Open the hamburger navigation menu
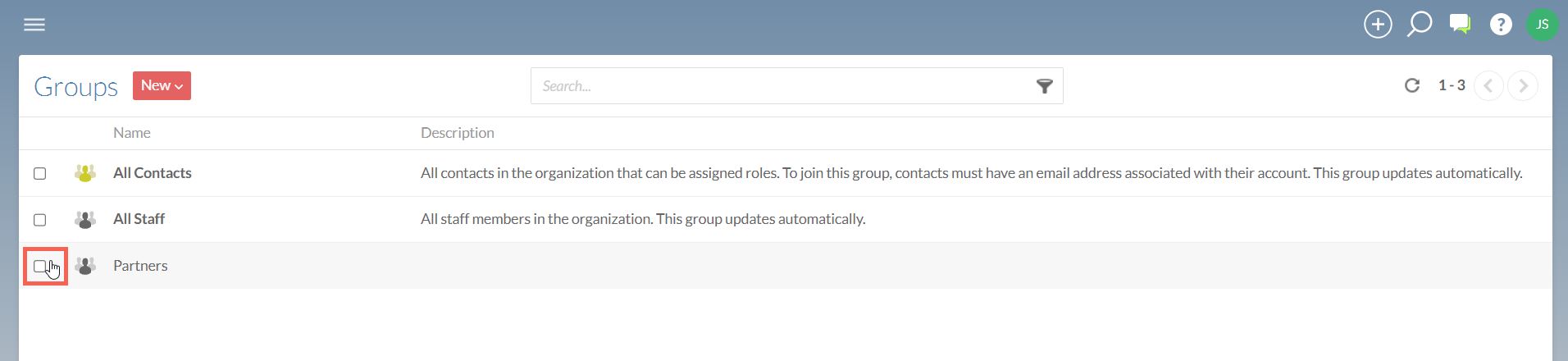The width and height of the screenshot is (1568, 361). click(34, 25)
